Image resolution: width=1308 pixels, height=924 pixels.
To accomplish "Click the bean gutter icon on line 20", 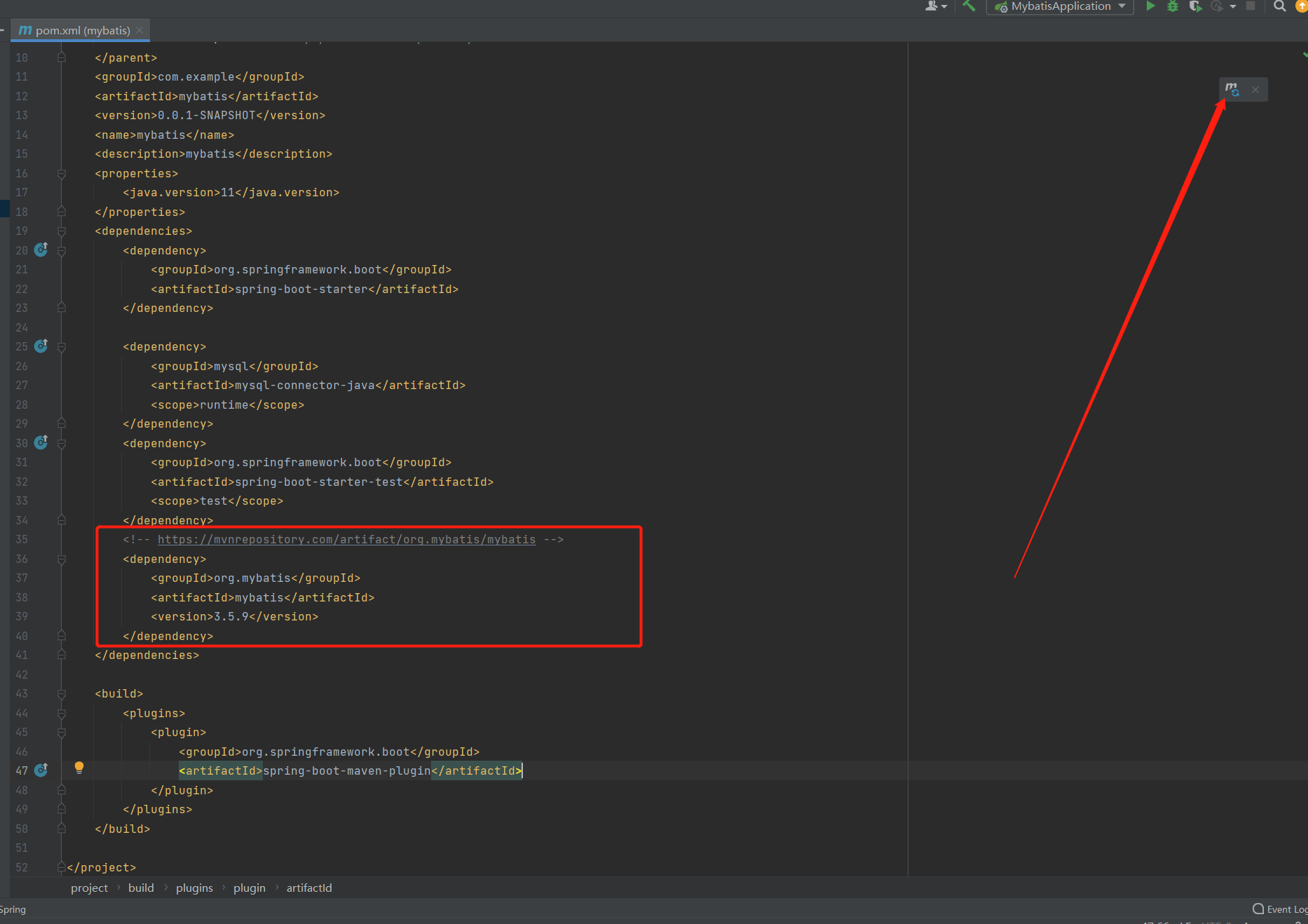I will click(x=41, y=250).
